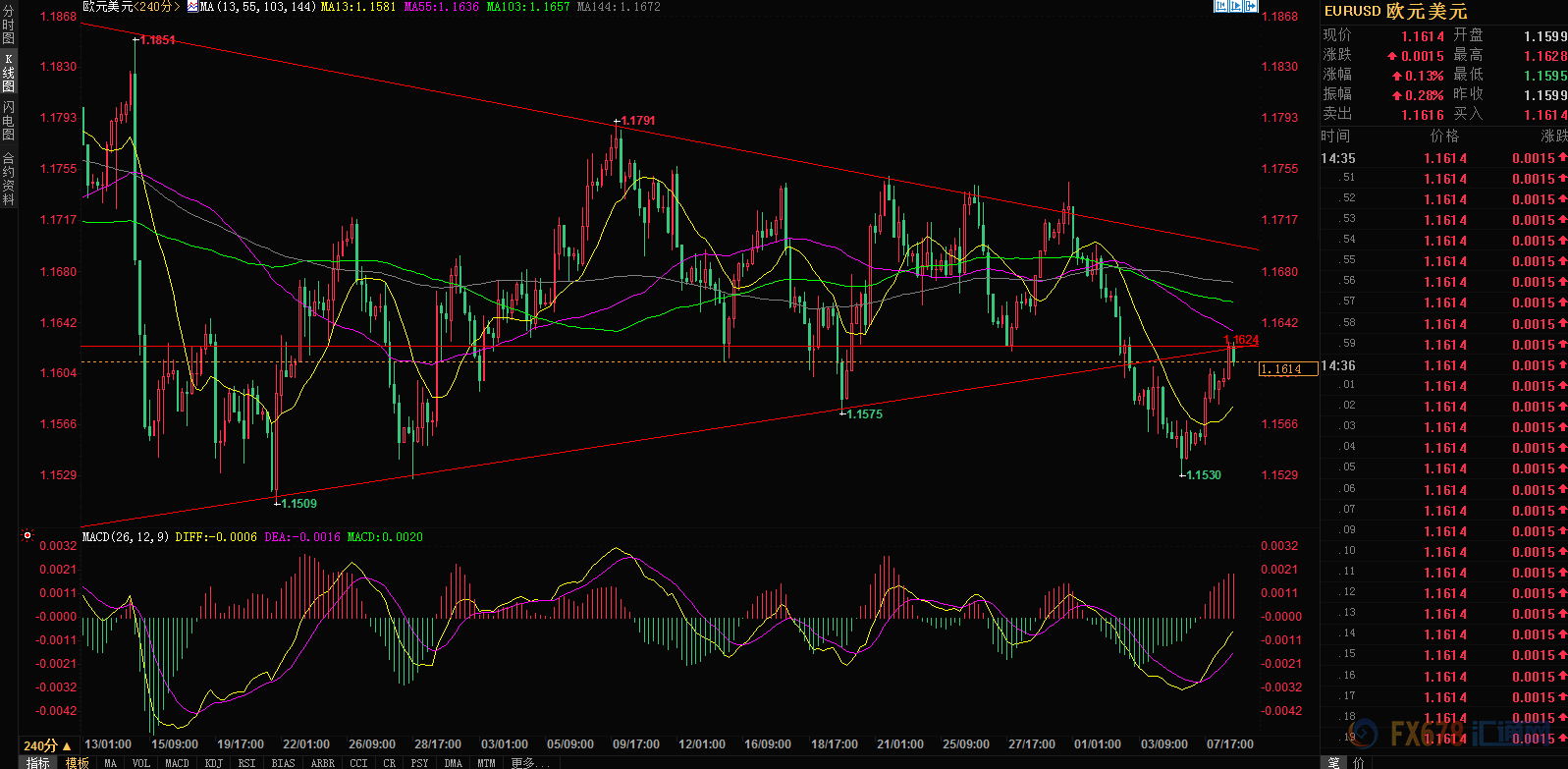The image size is (1568, 769).
Task: Click the 最低 1.1595 value
Action: tap(1545, 76)
